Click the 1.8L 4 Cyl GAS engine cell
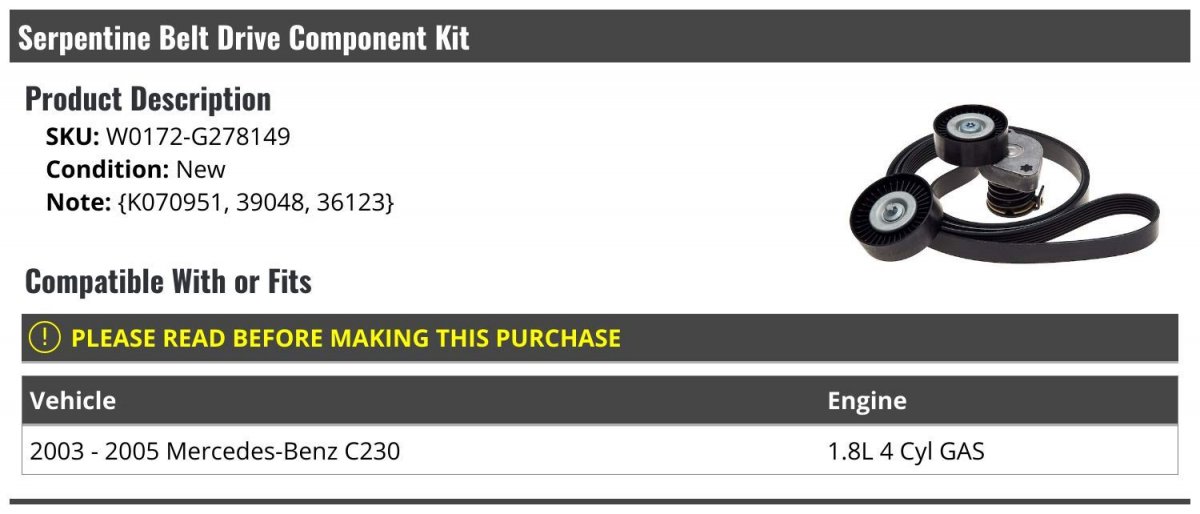The height and width of the screenshot is (514, 1200). coord(905,451)
